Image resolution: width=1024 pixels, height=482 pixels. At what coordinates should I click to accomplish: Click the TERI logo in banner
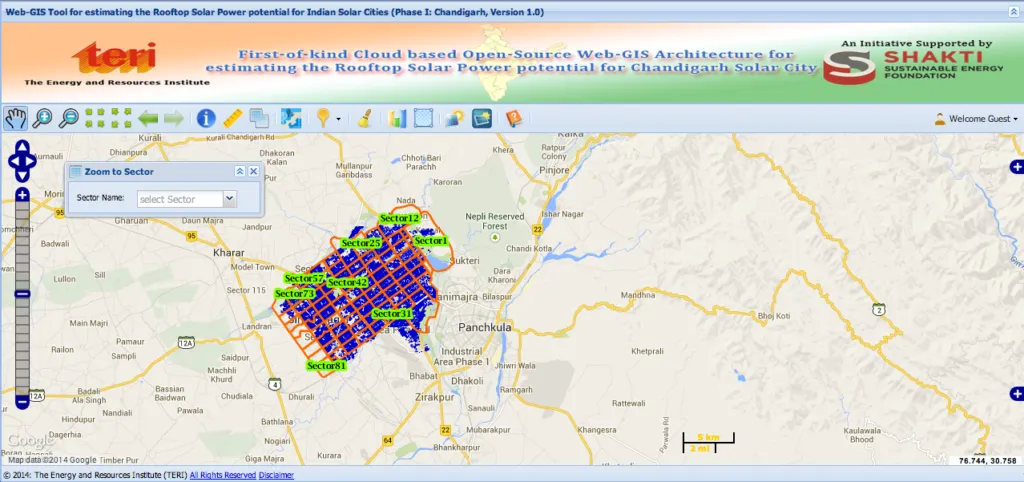(117, 63)
